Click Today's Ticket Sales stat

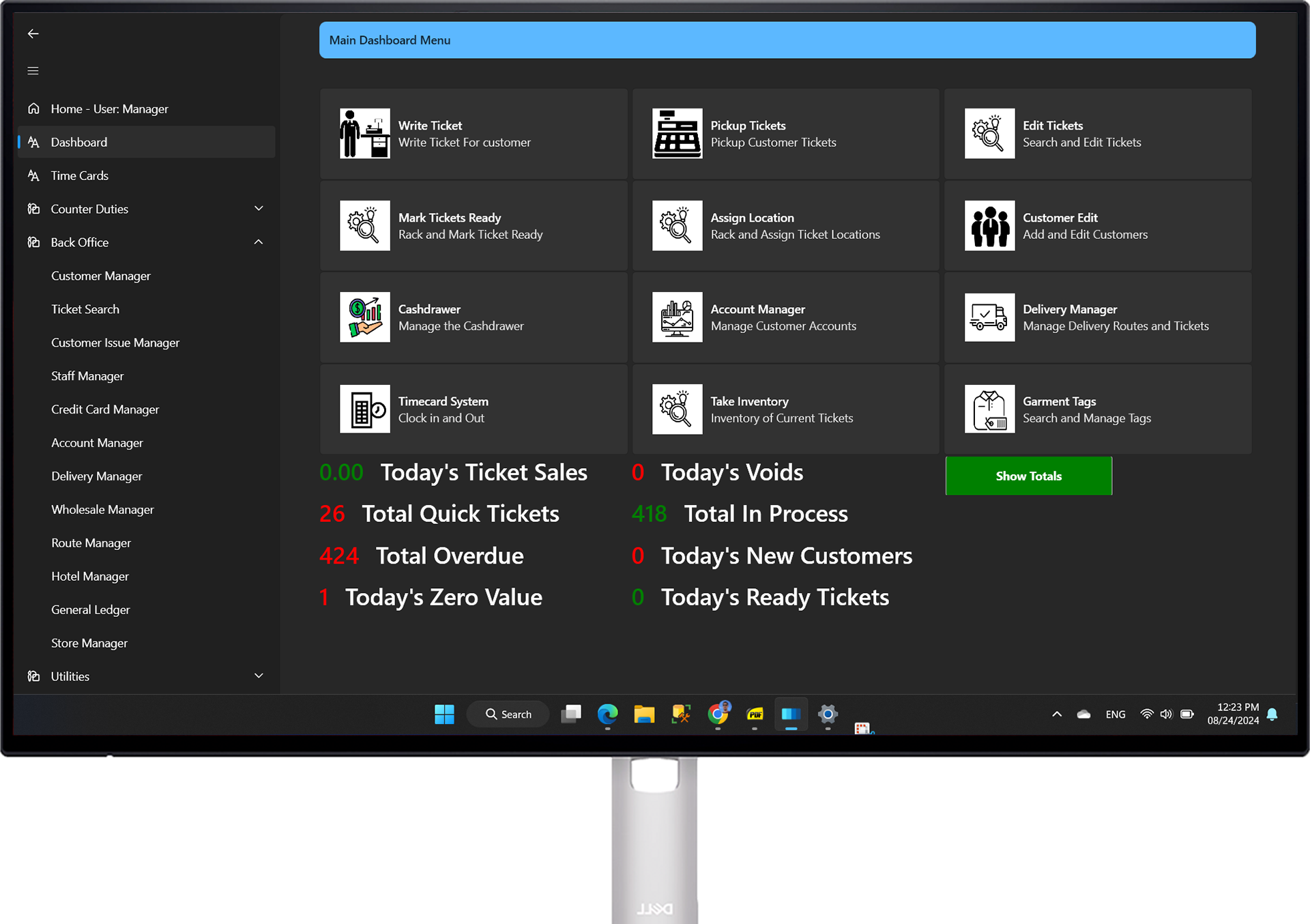(453, 472)
